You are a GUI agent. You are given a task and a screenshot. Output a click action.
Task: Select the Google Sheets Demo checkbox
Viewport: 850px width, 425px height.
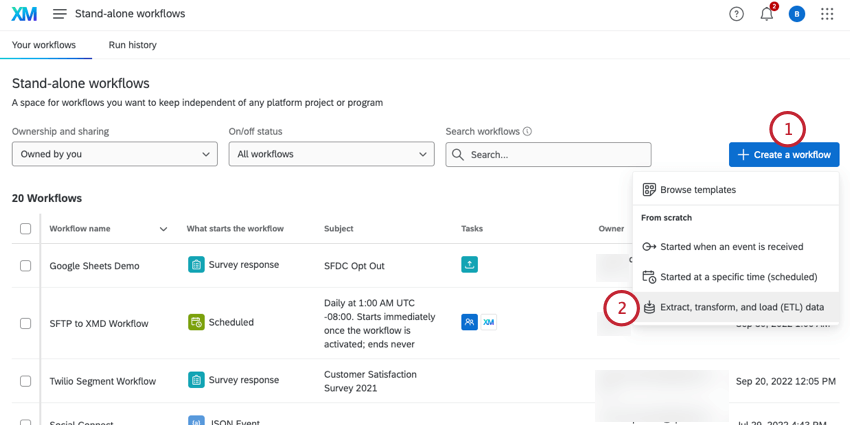click(26, 266)
